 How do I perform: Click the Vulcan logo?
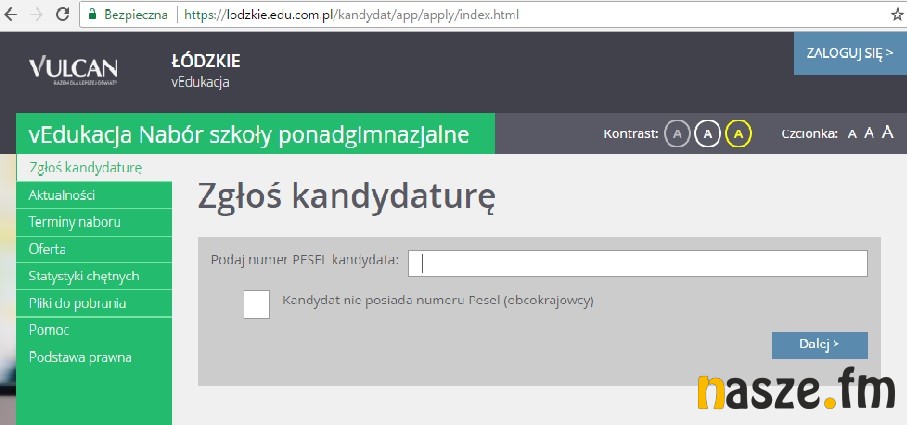tap(73, 70)
